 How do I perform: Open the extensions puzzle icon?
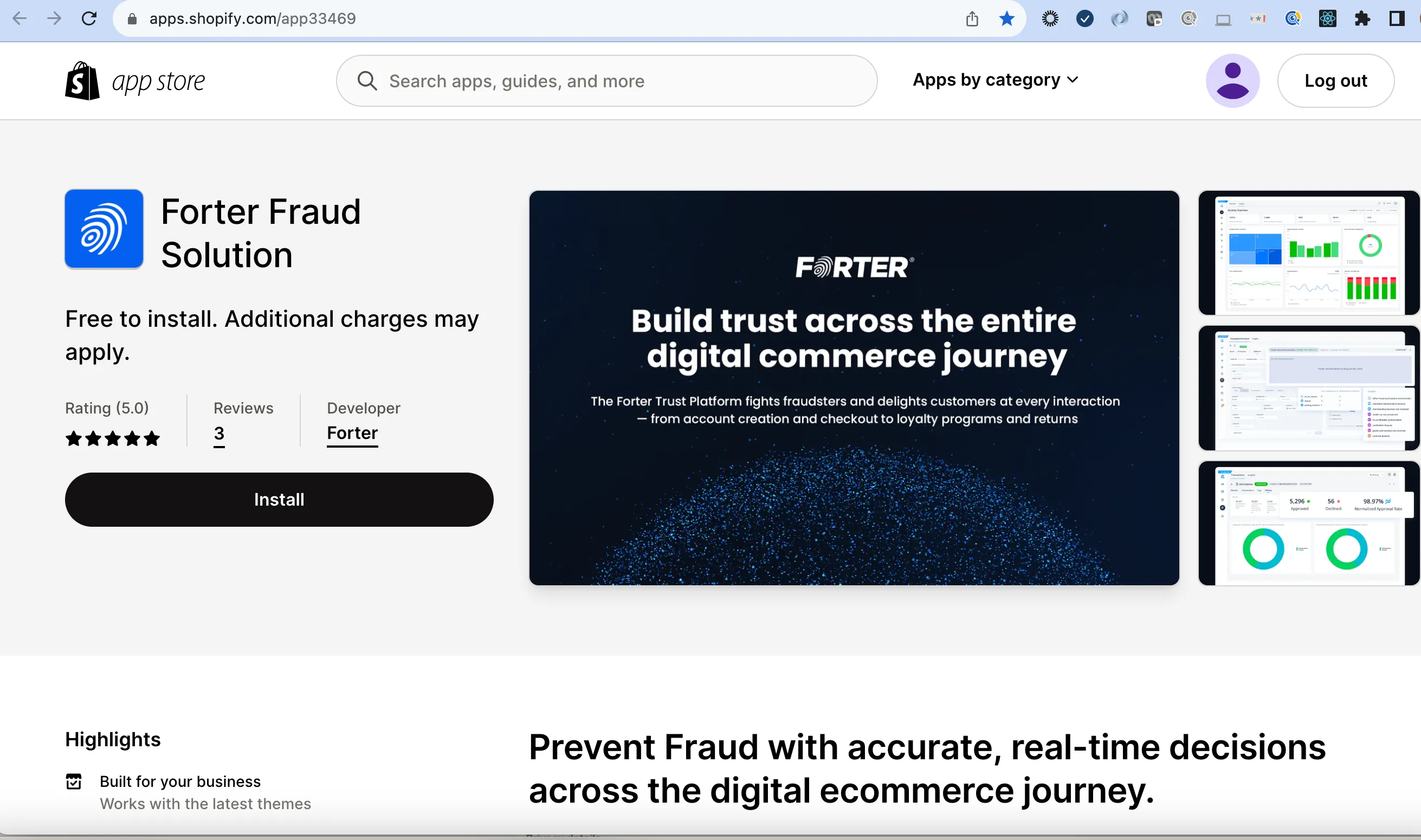coord(1362,18)
